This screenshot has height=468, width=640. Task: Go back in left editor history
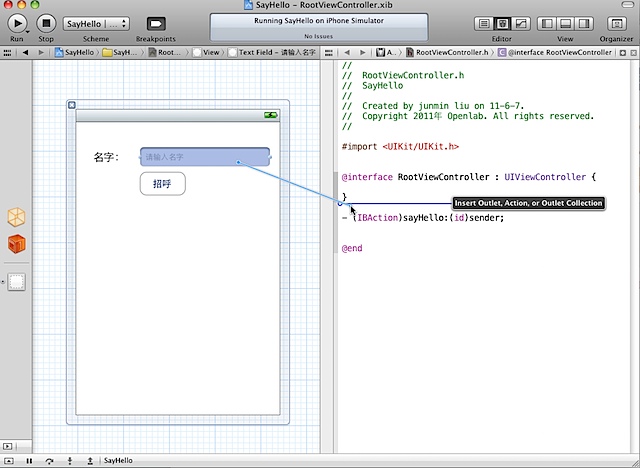pos(25,53)
